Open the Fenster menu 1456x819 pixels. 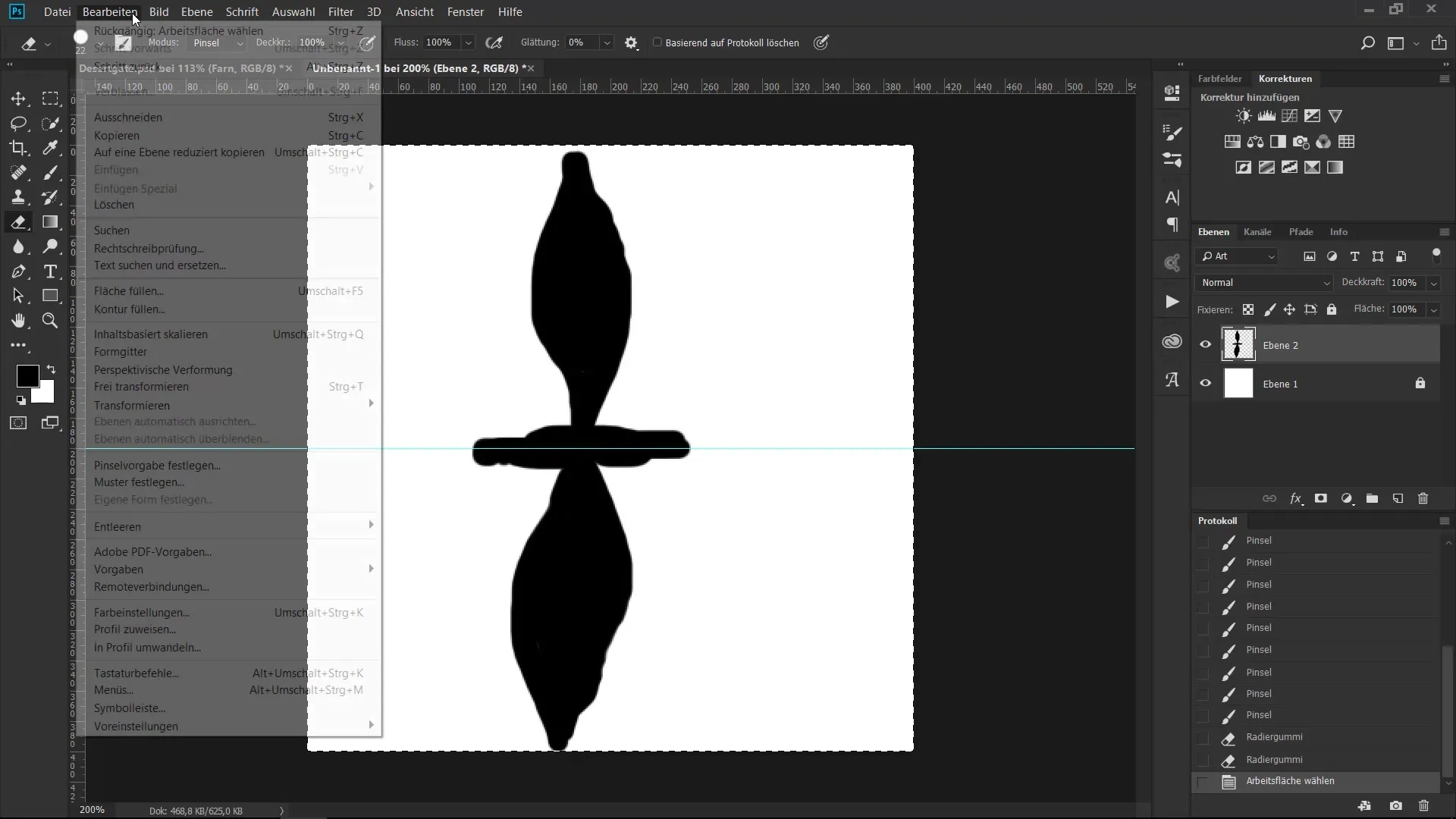pos(466,12)
